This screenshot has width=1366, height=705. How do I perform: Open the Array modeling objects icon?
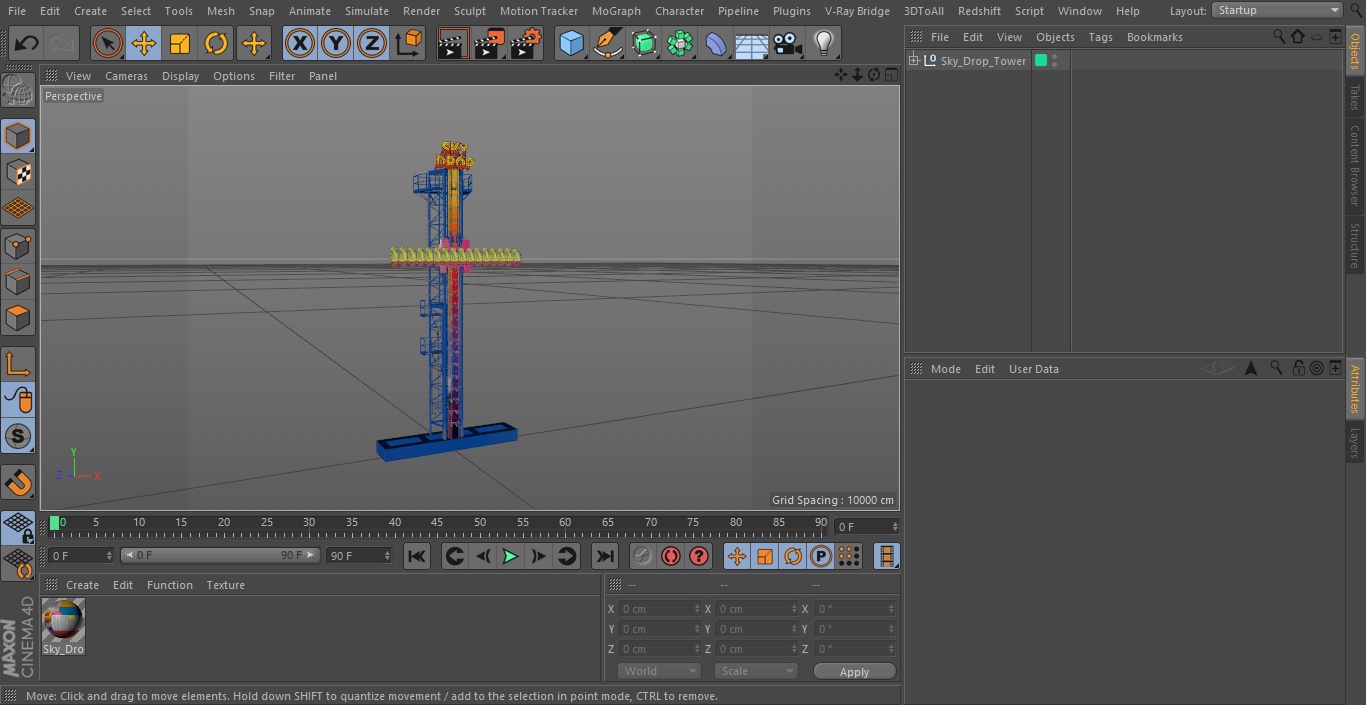[680, 43]
